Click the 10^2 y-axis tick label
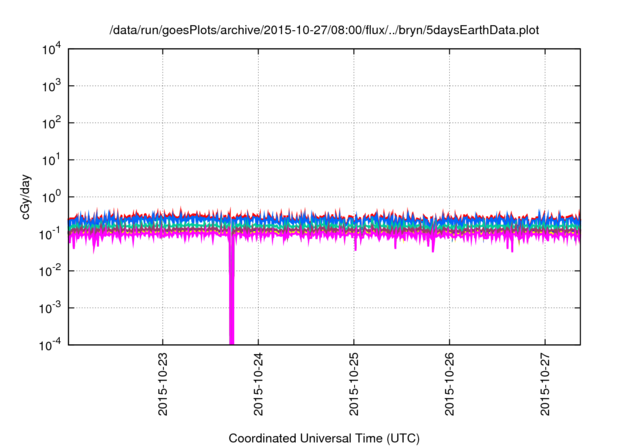The height and width of the screenshot is (448, 640). point(52,123)
